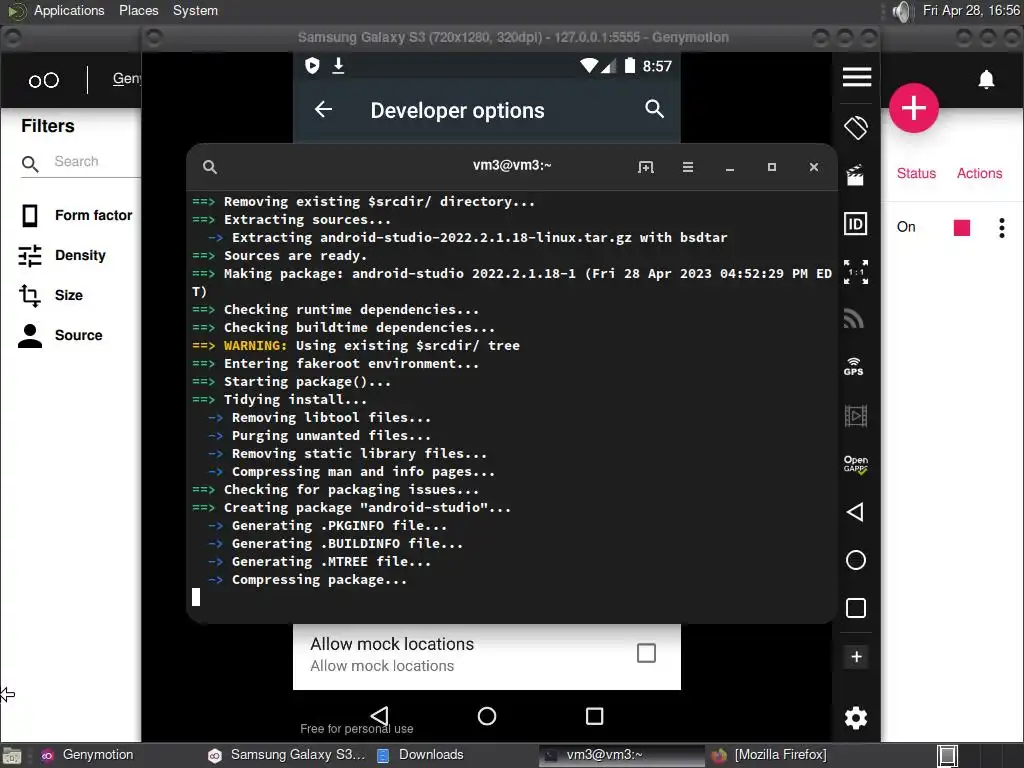Click the Android home circle in side toolbar
Image resolution: width=1024 pixels, height=768 pixels.
pyautogui.click(x=856, y=560)
